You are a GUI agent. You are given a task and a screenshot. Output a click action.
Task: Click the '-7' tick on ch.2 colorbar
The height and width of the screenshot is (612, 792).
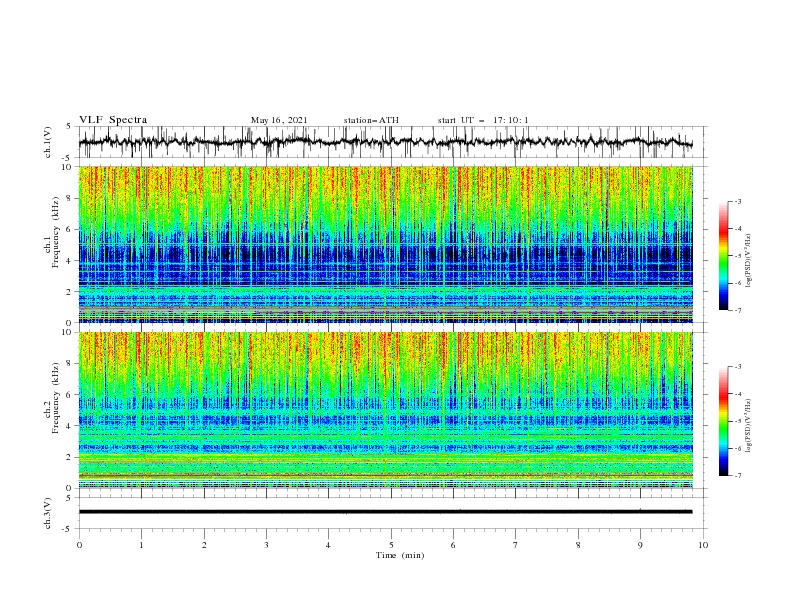[x=737, y=476]
